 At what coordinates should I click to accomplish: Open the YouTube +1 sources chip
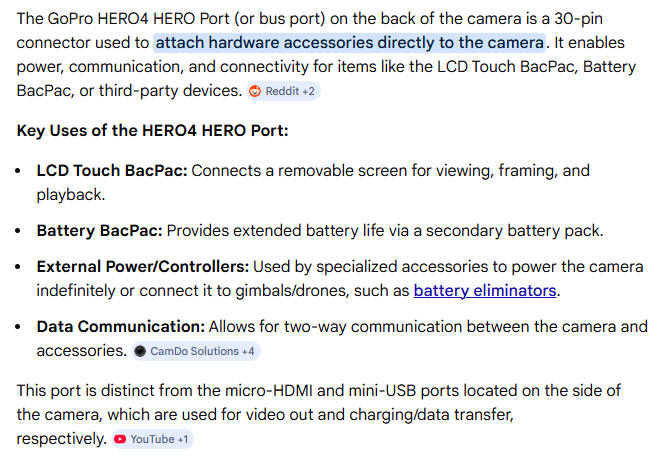pyautogui.click(x=152, y=439)
